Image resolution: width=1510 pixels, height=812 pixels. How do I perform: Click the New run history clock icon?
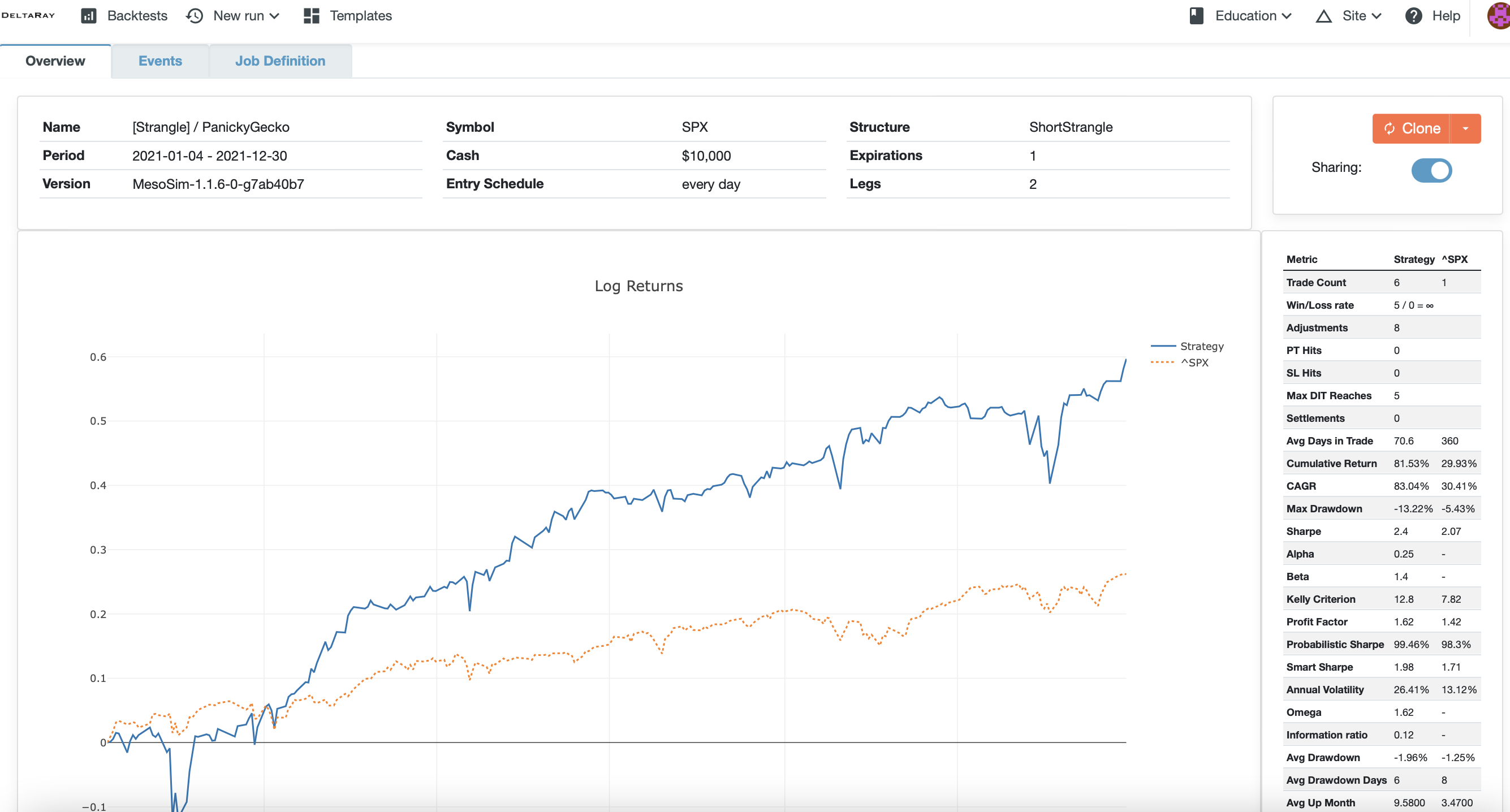(194, 16)
